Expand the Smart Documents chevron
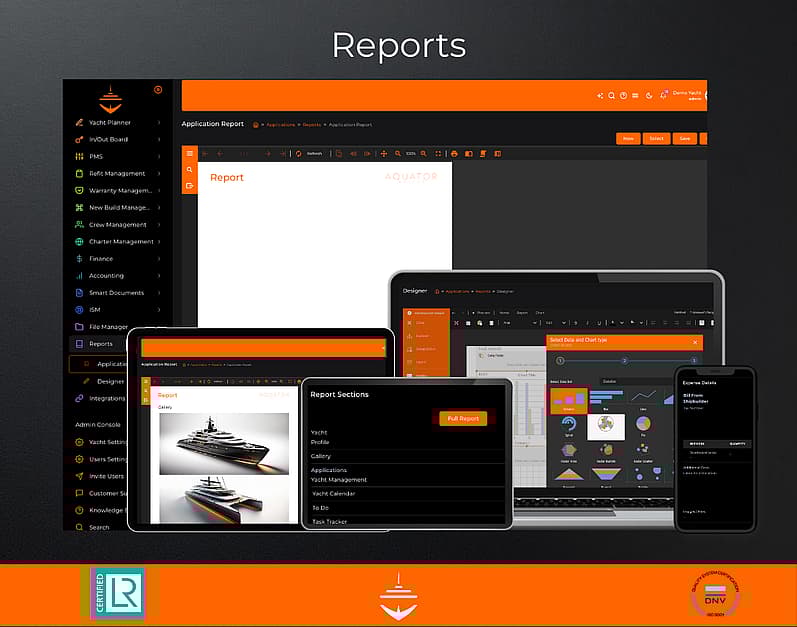The height and width of the screenshot is (627, 797). pyautogui.click(x=159, y=293)
